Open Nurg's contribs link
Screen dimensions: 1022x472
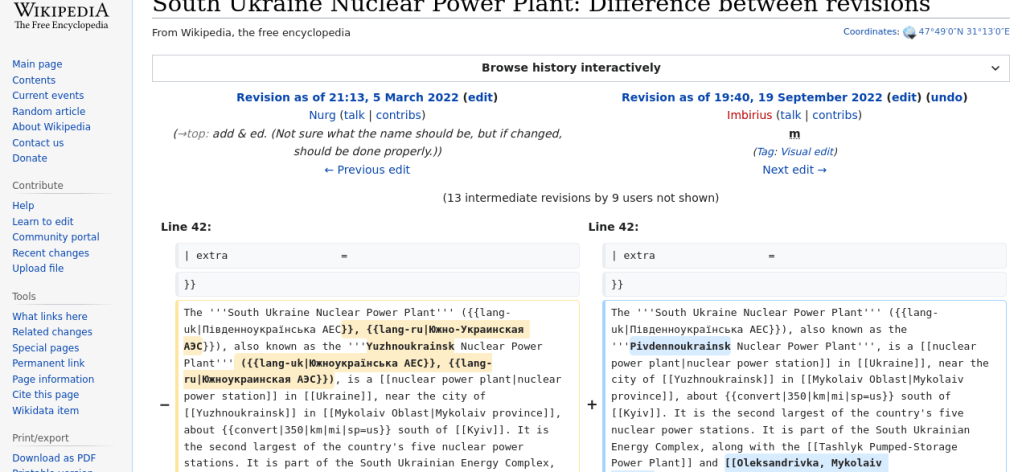(x=398, y=115)
